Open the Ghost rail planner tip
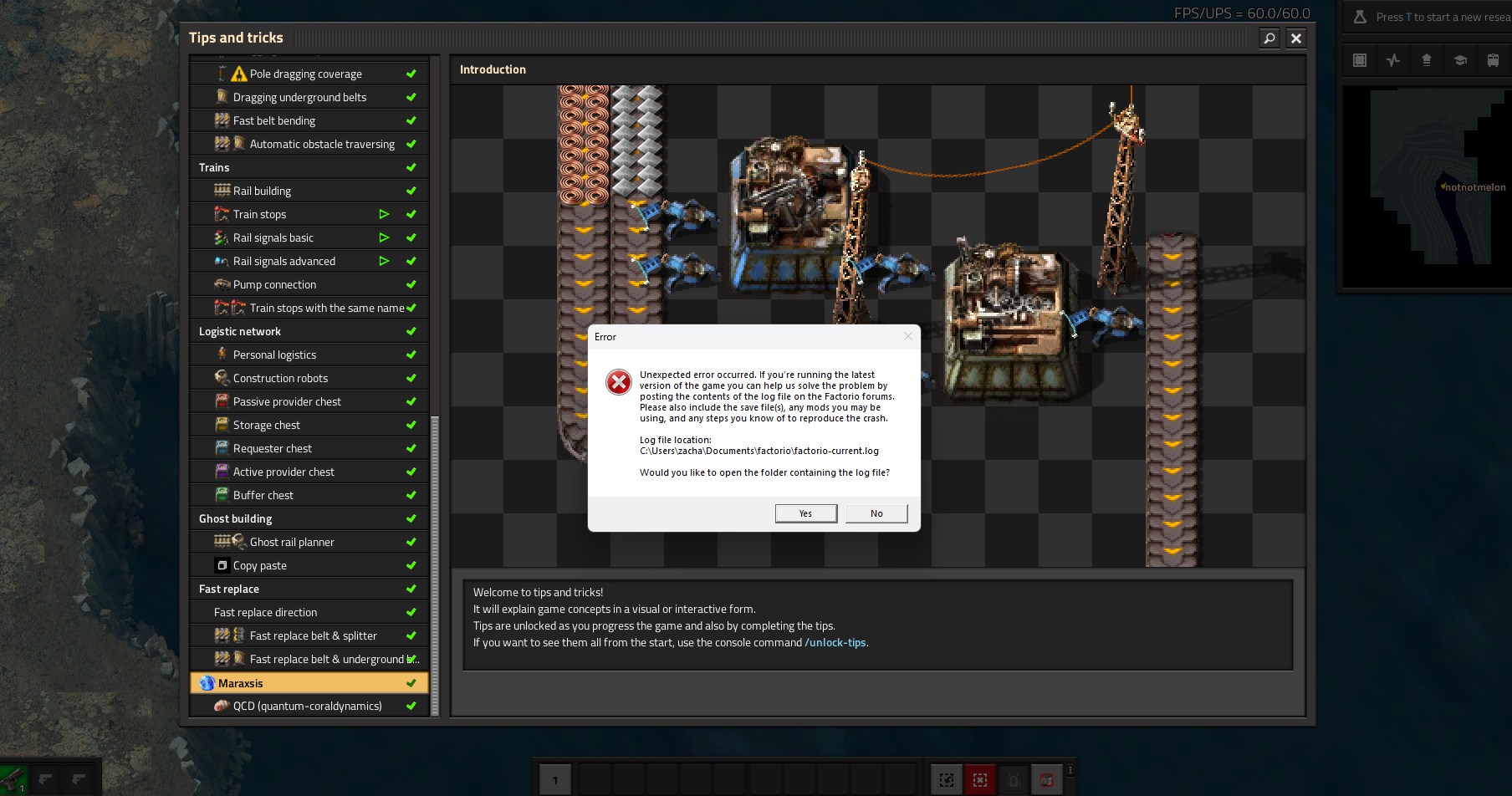The width and height of the screenshot is (1512, 796). (x=309, y=542)
